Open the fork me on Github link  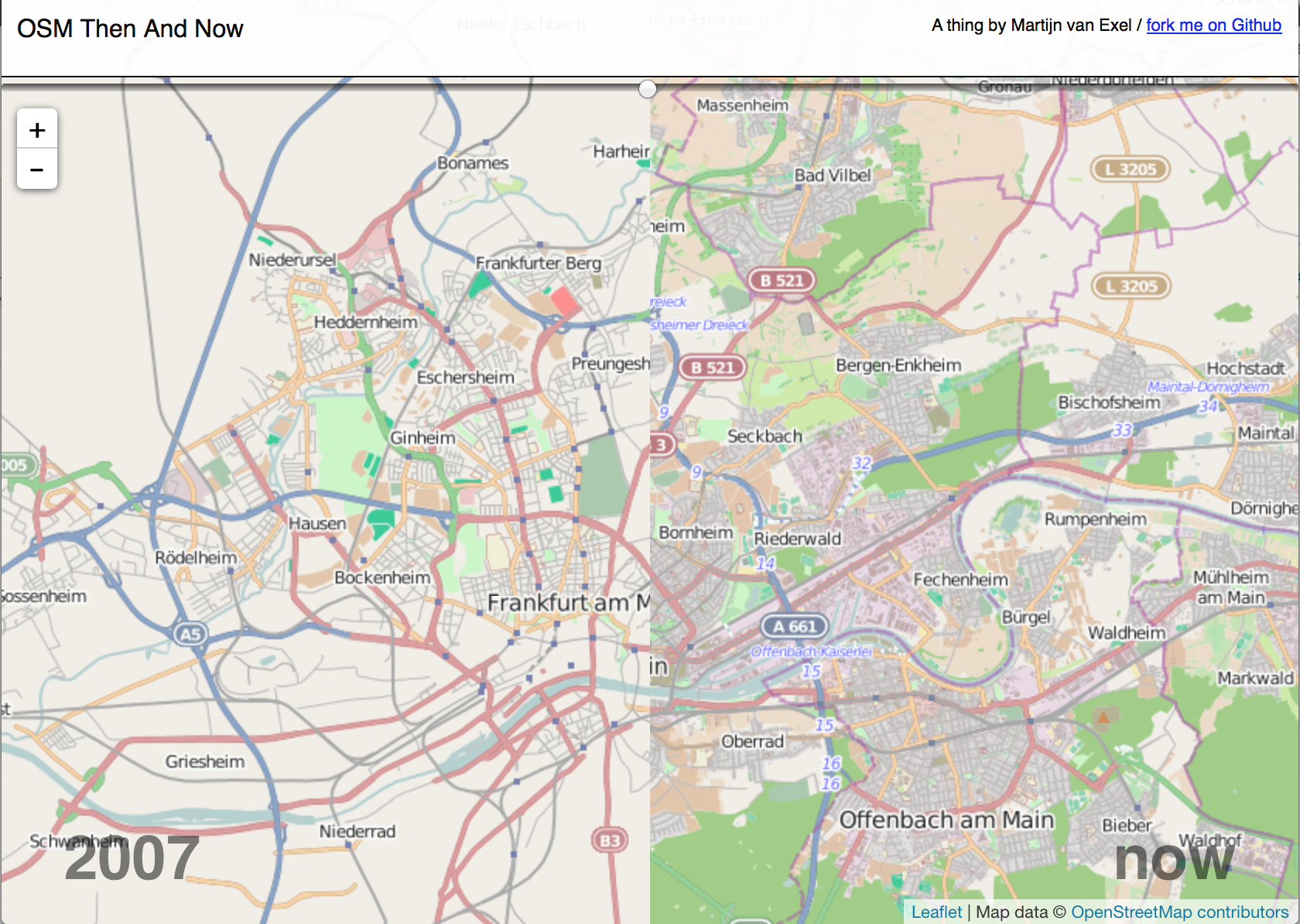tap(1213, 26)
